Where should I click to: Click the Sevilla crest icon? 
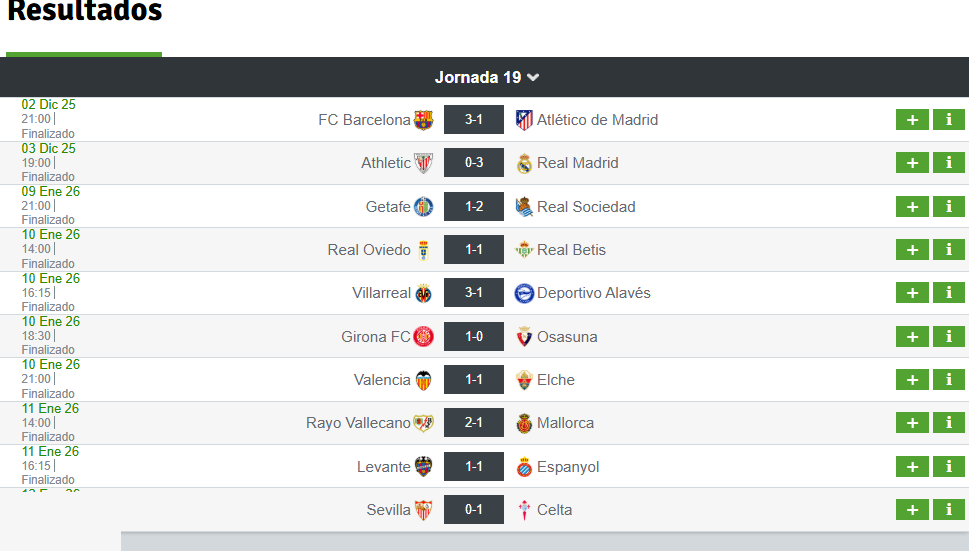coord(423,510)
